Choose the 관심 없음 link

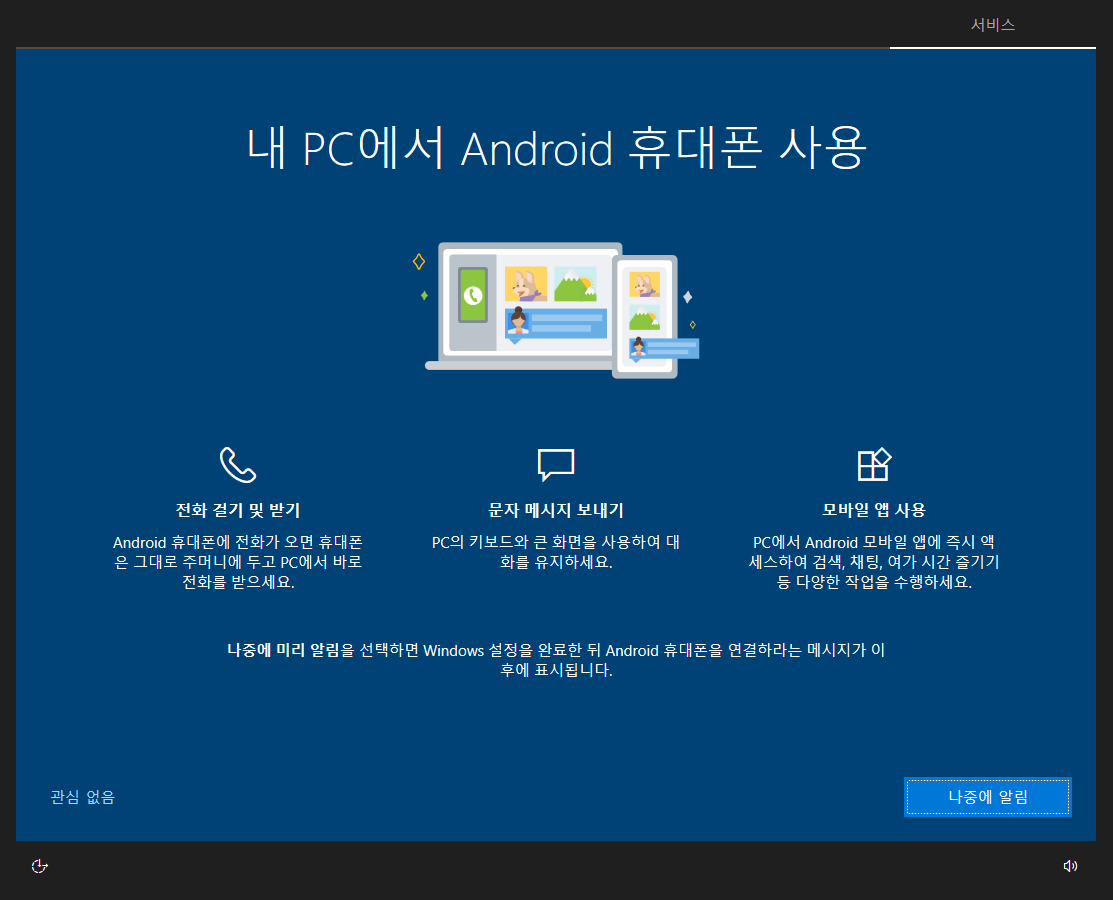[82, 797]
